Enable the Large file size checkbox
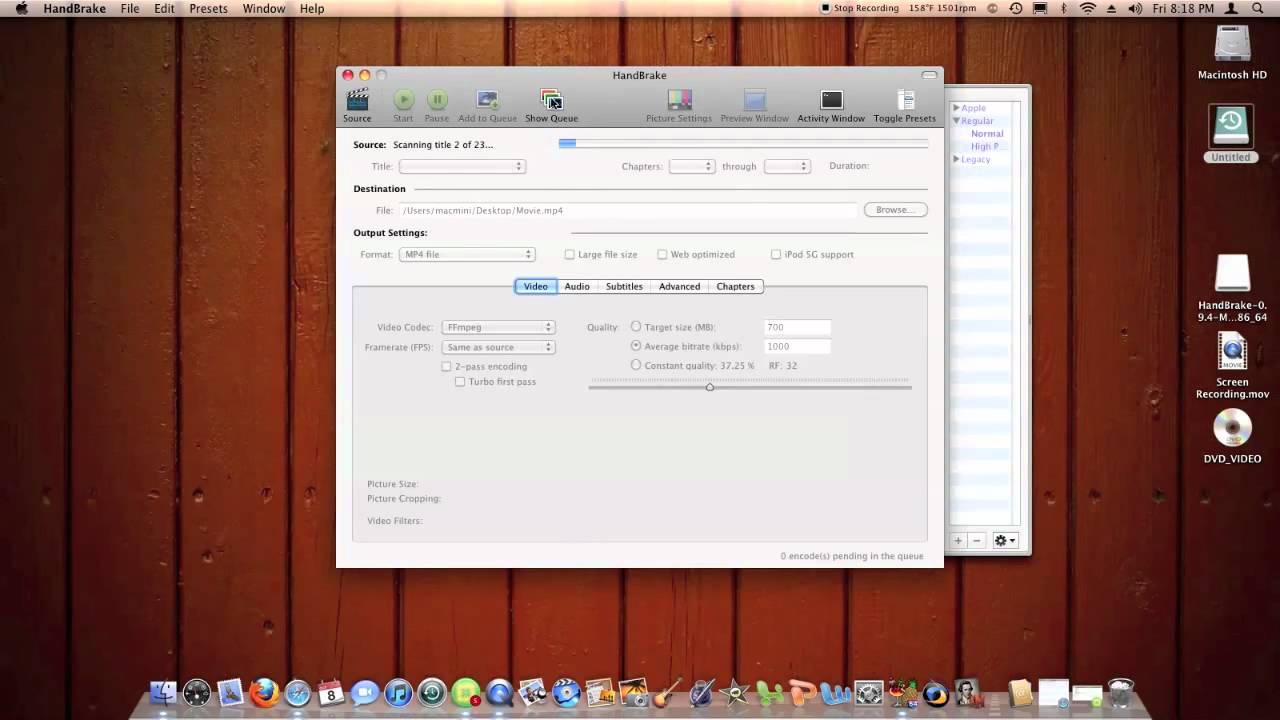The width and height of the screenshot is (1280, 720). point(569,254)
